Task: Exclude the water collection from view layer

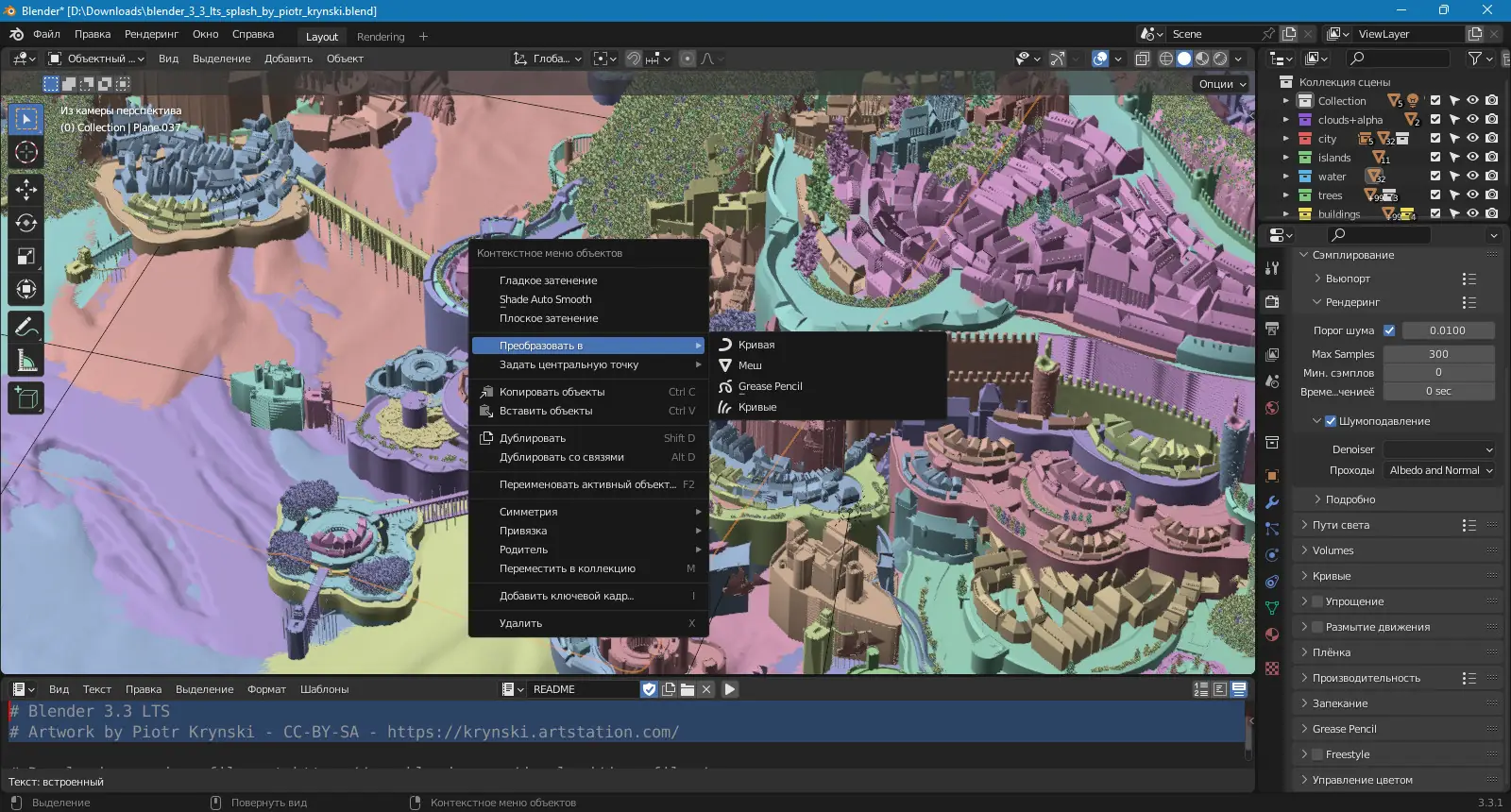Action: coord(1435,176)
